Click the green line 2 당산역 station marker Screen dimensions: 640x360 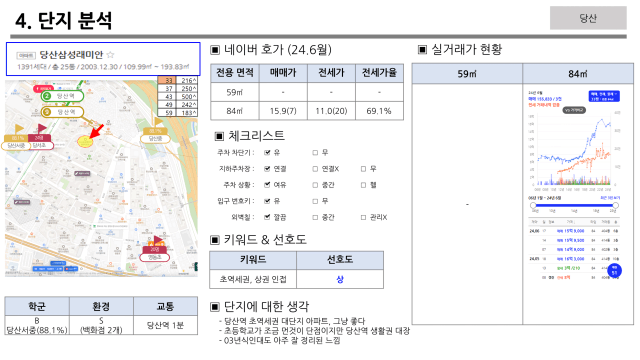click(x=62, y=96)
